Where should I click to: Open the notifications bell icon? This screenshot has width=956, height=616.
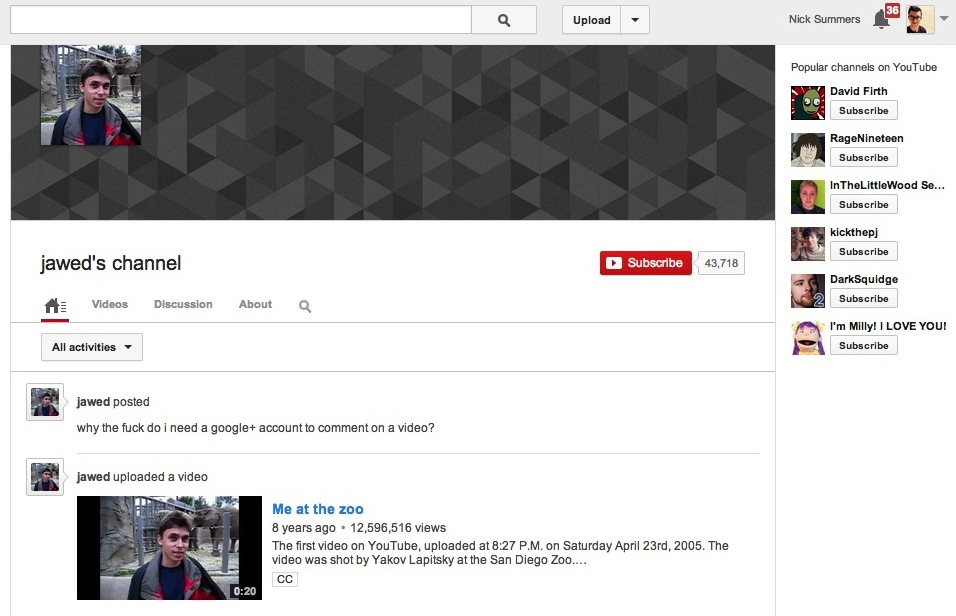pyautogui.click(x=880, y=20)
